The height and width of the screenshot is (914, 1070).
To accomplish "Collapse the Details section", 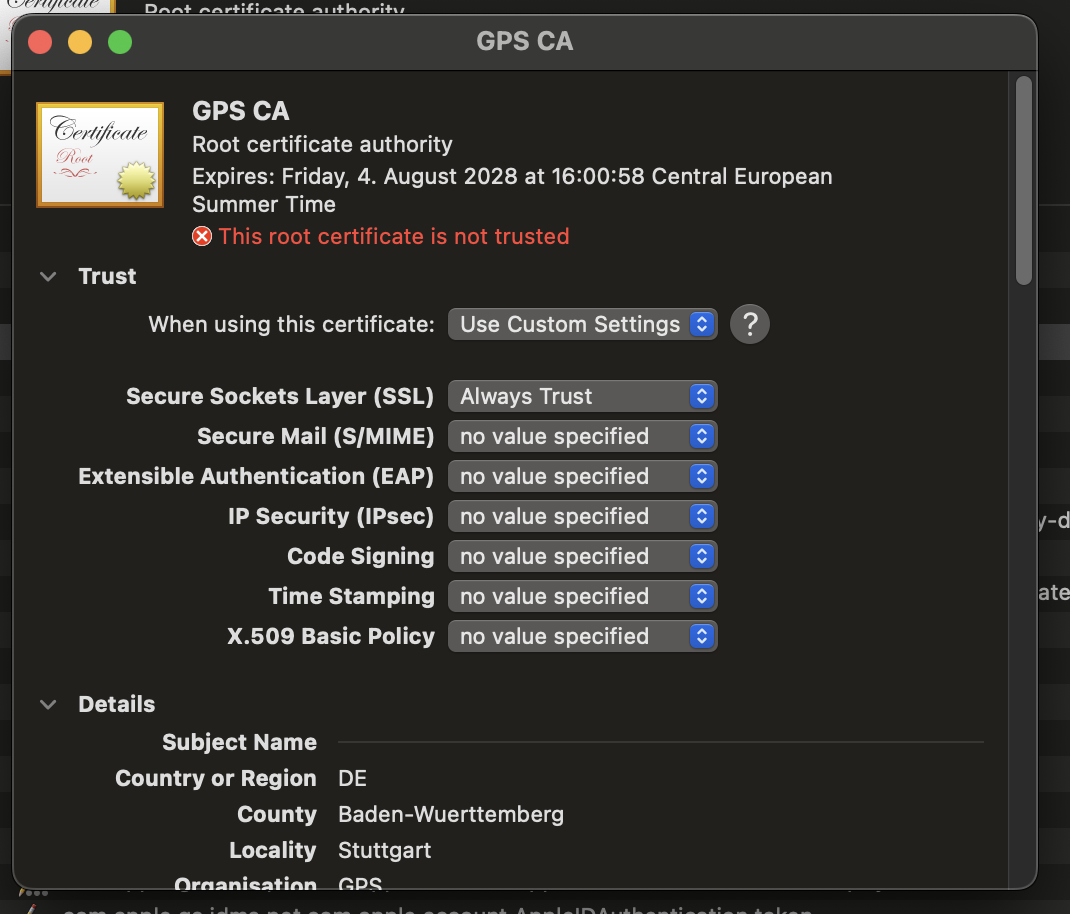I will 48,705.
